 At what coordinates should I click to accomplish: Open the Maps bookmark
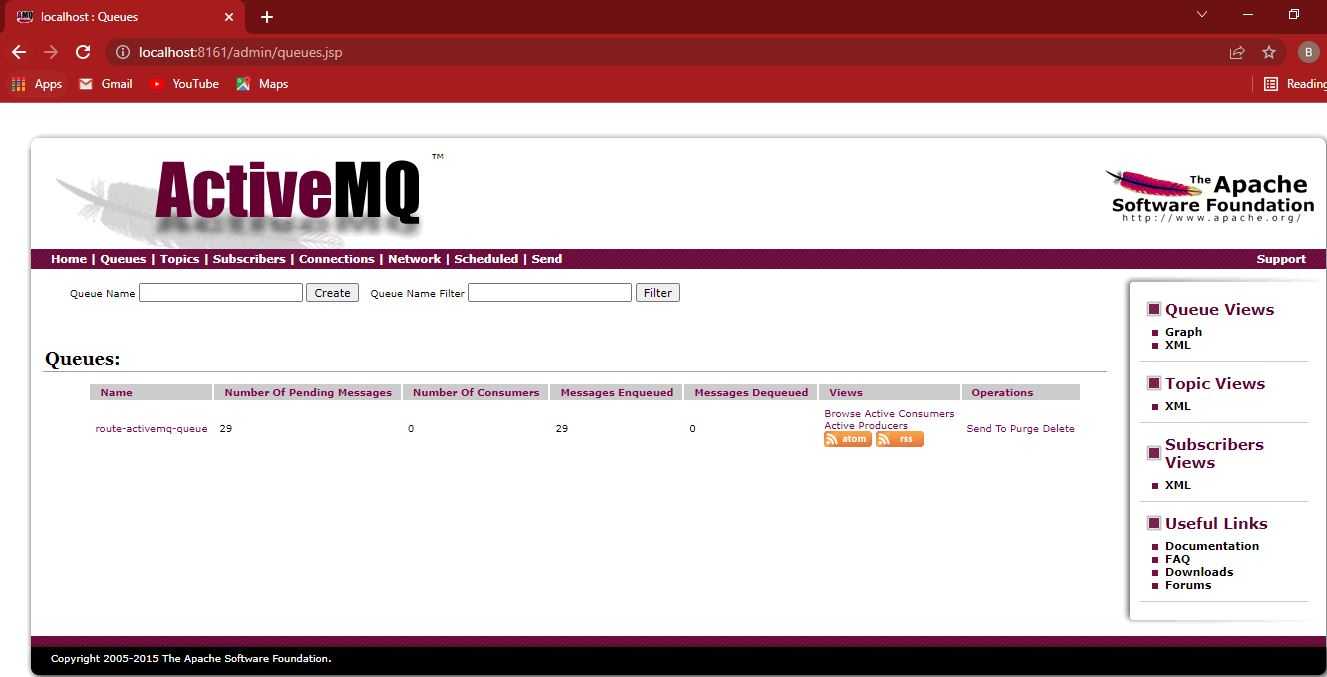click(x=262, y=84)
